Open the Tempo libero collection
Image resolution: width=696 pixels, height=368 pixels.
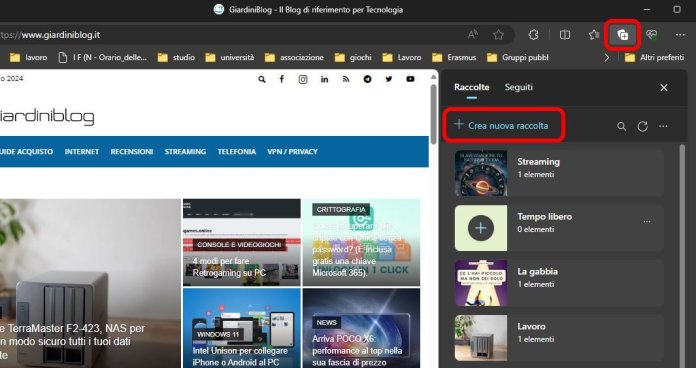(x=559, y=228)
